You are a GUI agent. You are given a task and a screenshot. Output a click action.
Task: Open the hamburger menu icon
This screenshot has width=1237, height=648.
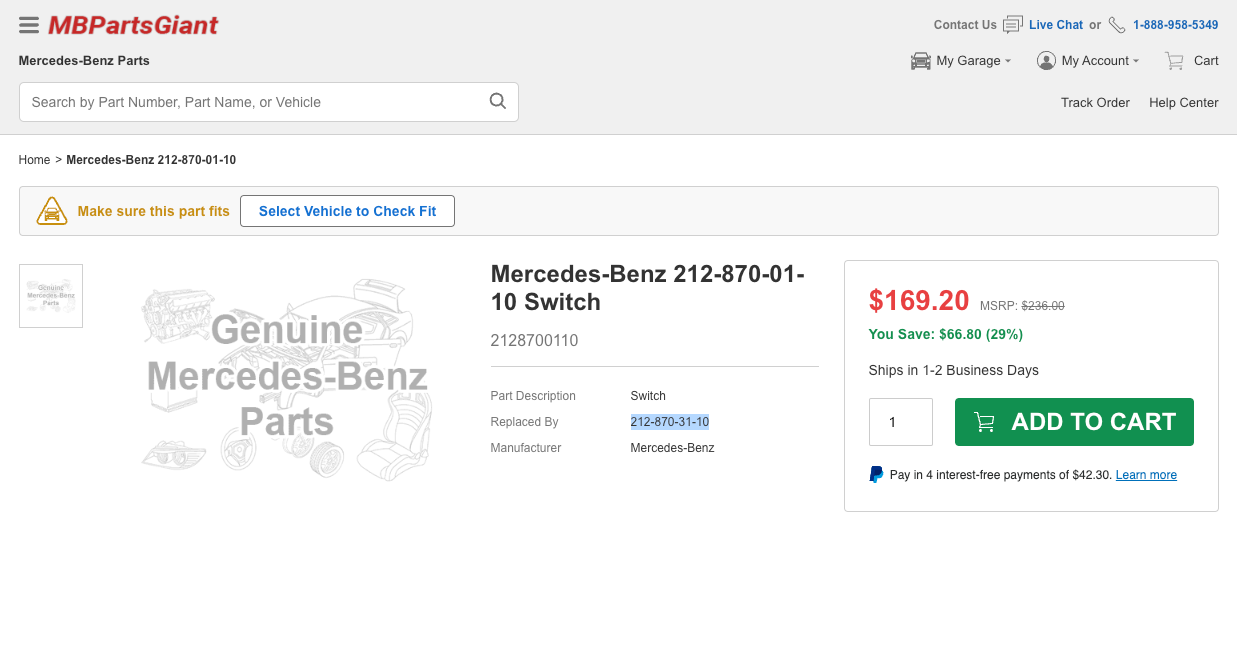click(29, 25)
